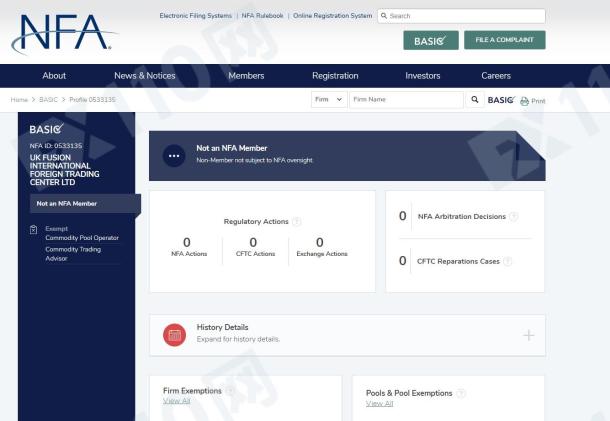Click the help icon beside CFTC Reparations Cases
The width and height of the screenshot is (610, 421).
[507, 261]
